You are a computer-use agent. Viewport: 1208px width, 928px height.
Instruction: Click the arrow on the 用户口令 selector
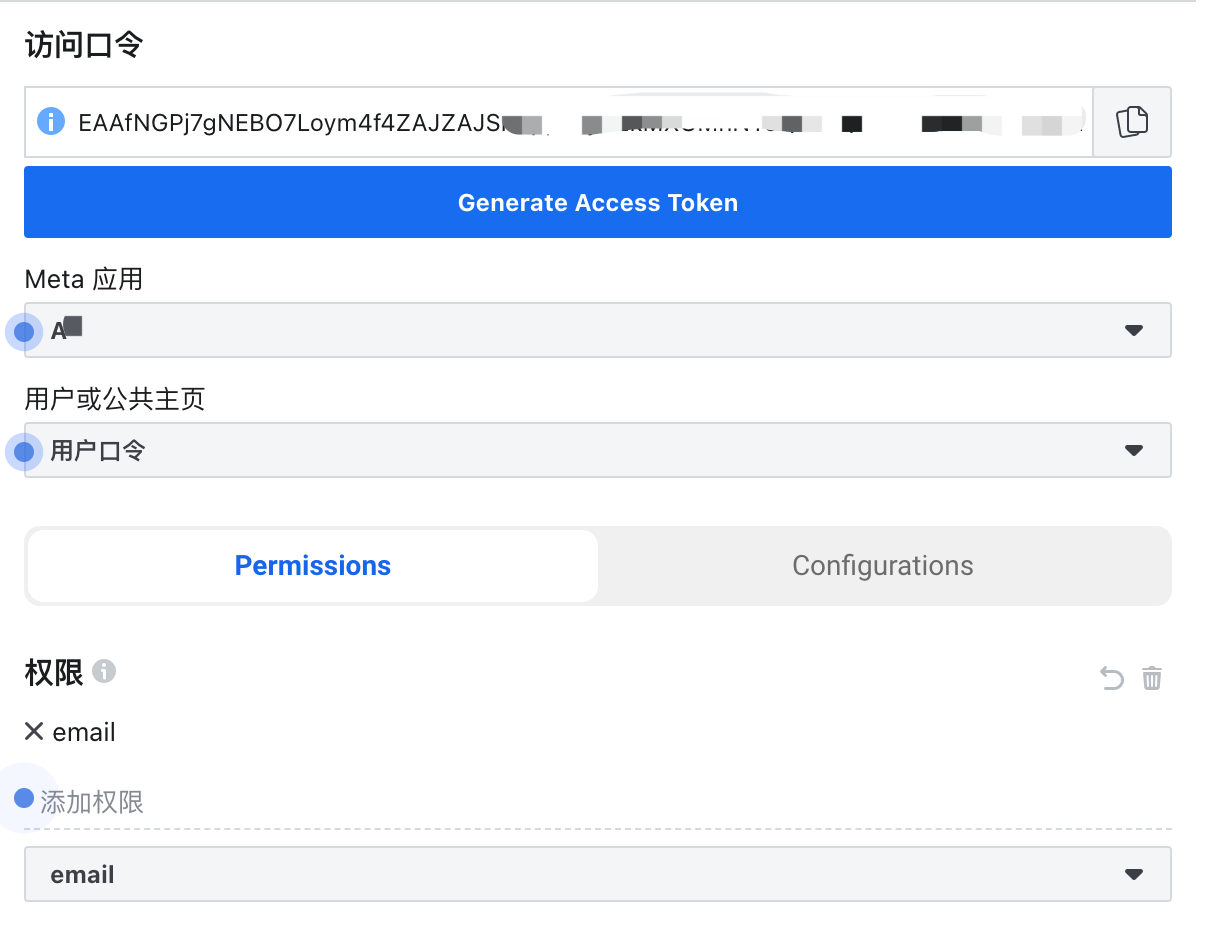(1134, 450)
